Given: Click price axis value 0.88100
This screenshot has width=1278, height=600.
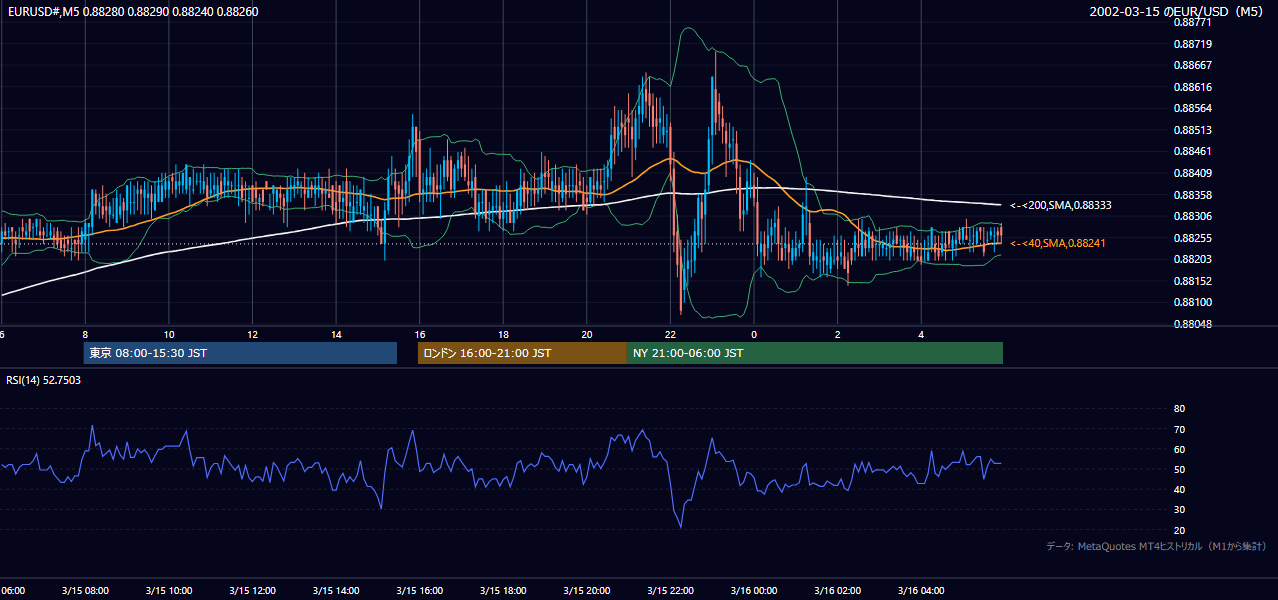Looking at the screenshot, I should 1192,302.
